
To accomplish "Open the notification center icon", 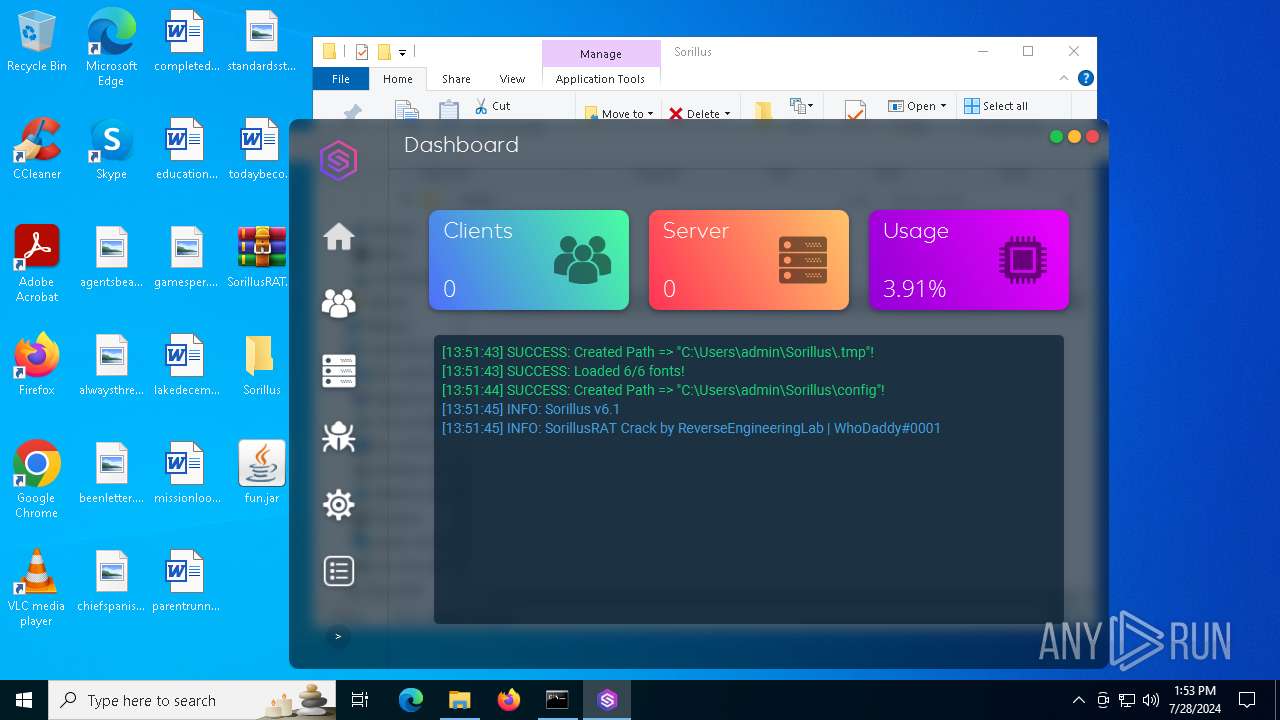I will [x=1247, y=700].
